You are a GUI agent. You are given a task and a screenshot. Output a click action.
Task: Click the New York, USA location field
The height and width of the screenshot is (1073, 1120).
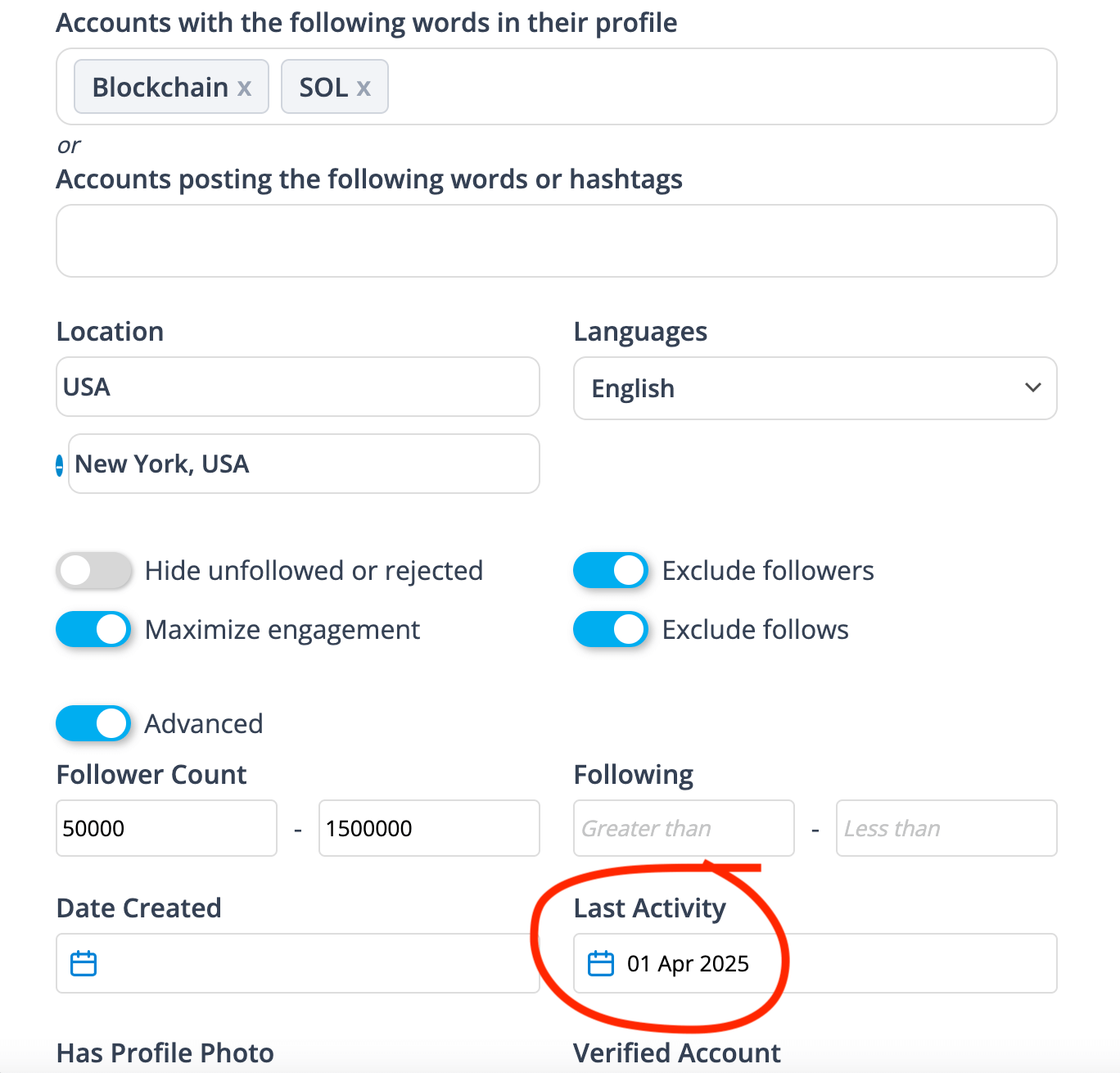point(303,464)
